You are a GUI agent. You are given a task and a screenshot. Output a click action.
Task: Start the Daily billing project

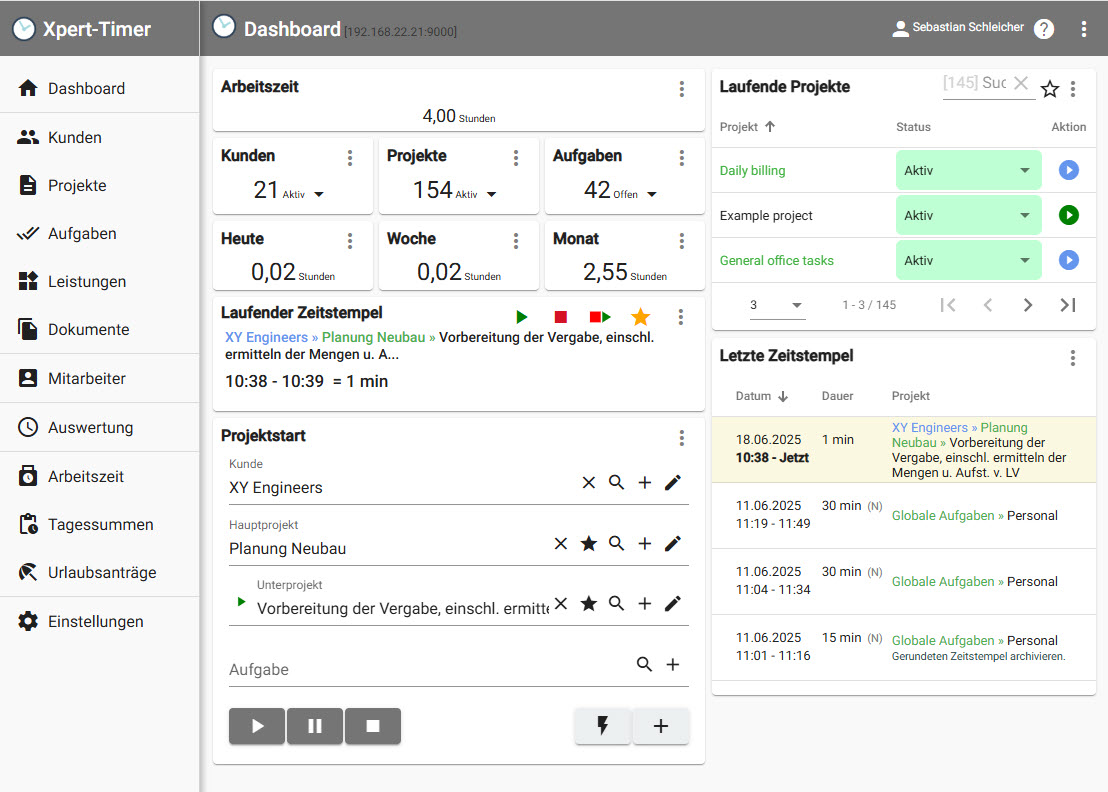[1068, 170]
